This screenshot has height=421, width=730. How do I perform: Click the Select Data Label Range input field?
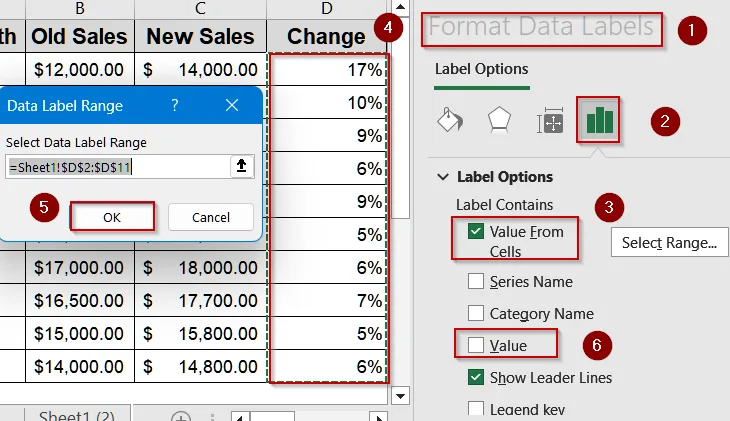119,167
